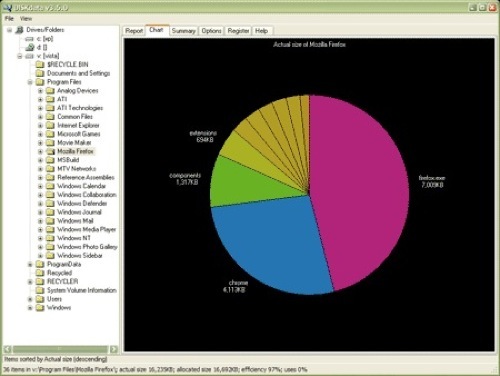The width and height of the screenshot is (500, 376).
Task: Click the Drives/Folders computer icon
Action: 20,30
